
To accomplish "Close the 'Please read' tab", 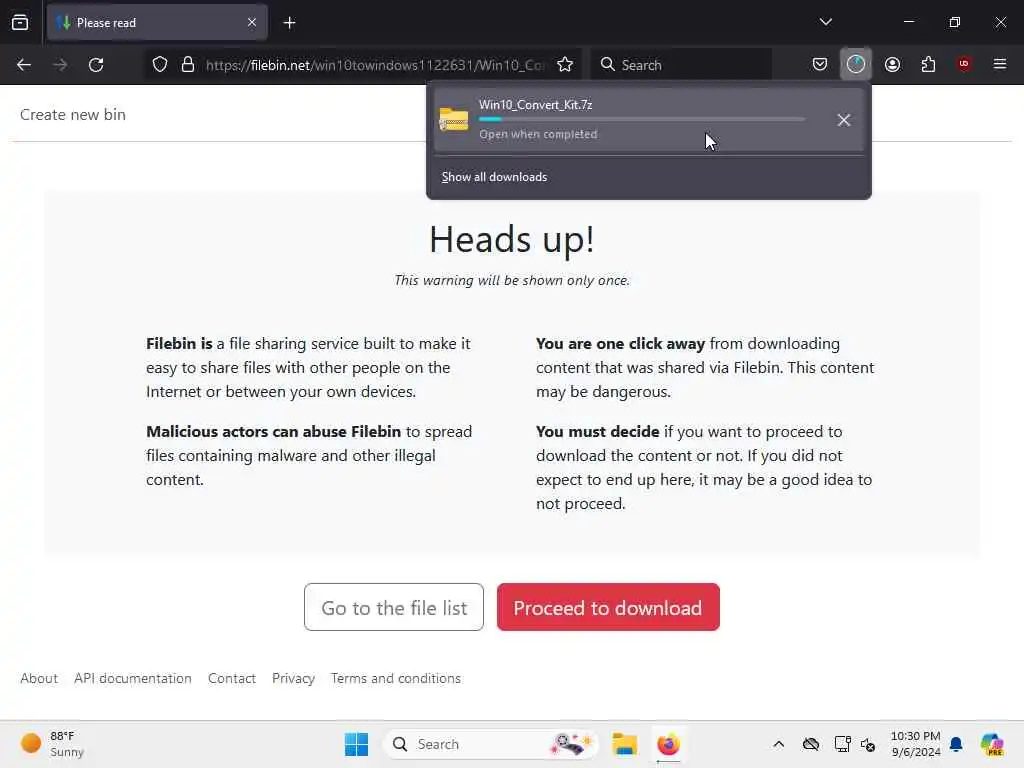I will (x=251, y=23).
